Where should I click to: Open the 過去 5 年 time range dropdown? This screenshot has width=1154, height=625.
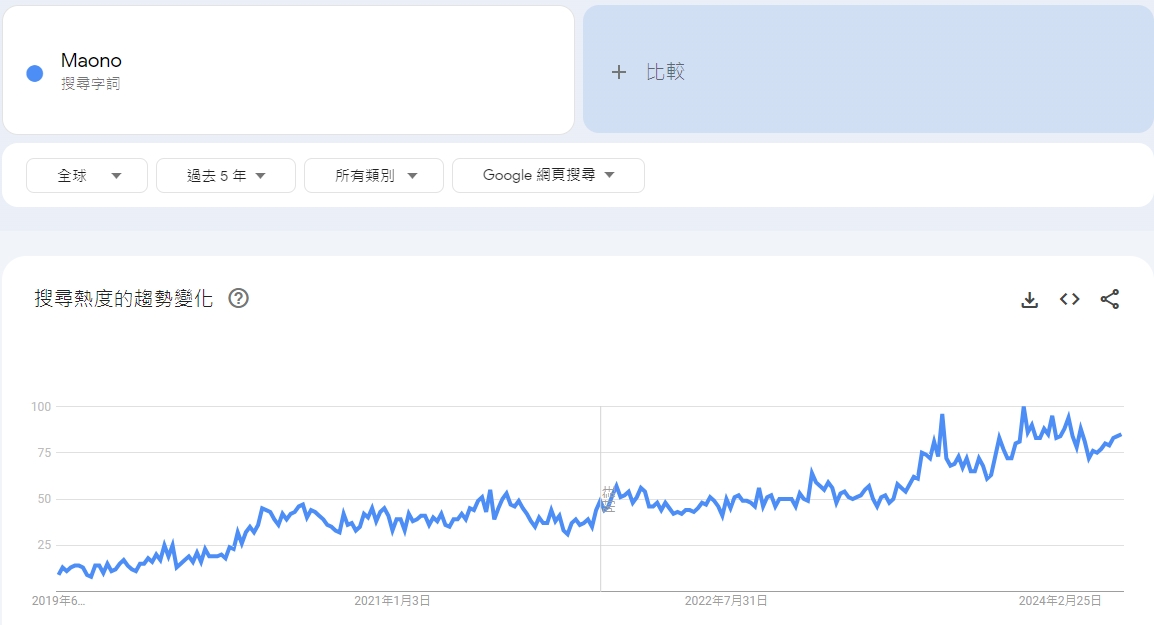tap(226, 175)
